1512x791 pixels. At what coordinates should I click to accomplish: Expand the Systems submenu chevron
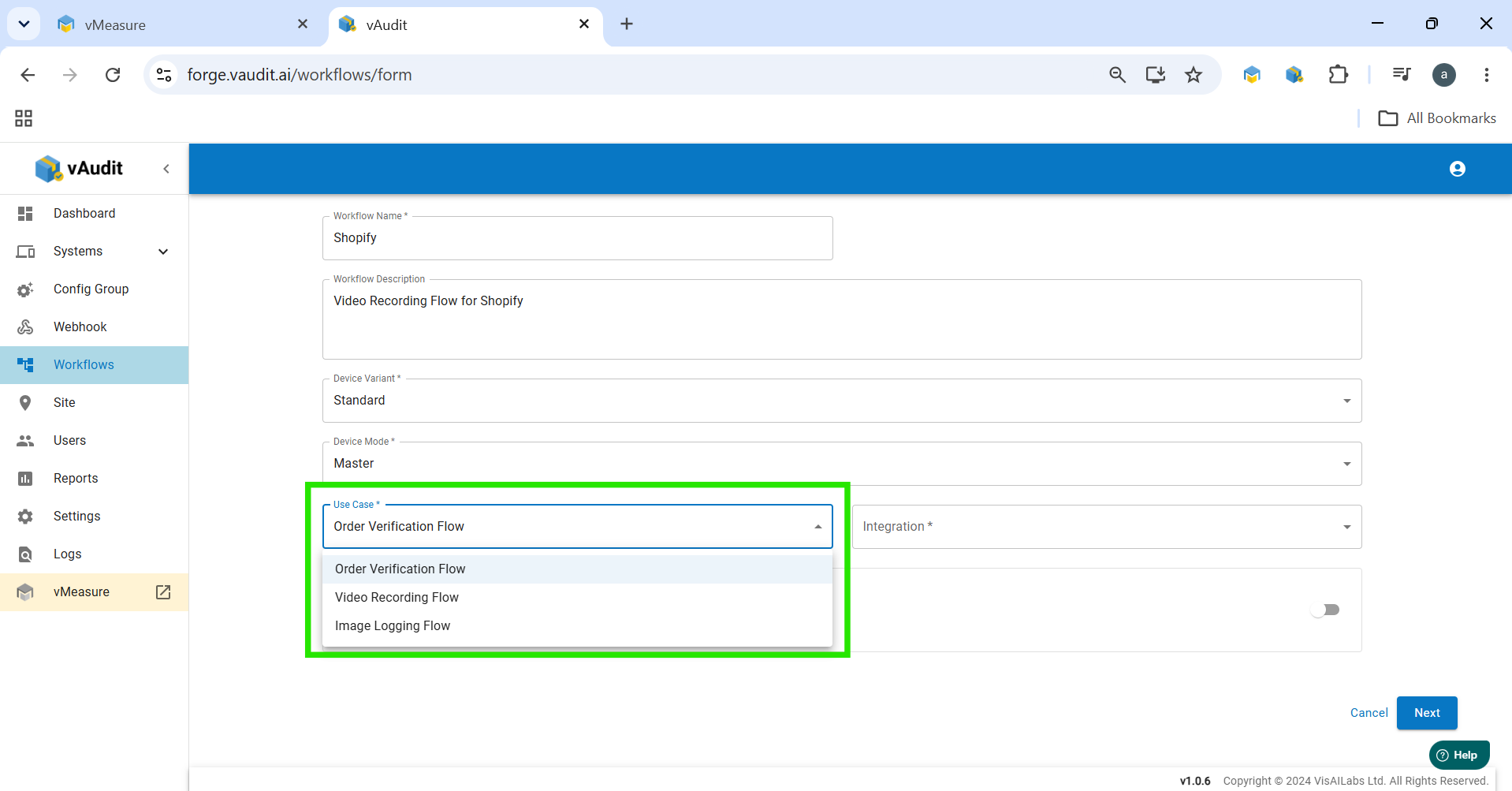(x=163, y=252)
